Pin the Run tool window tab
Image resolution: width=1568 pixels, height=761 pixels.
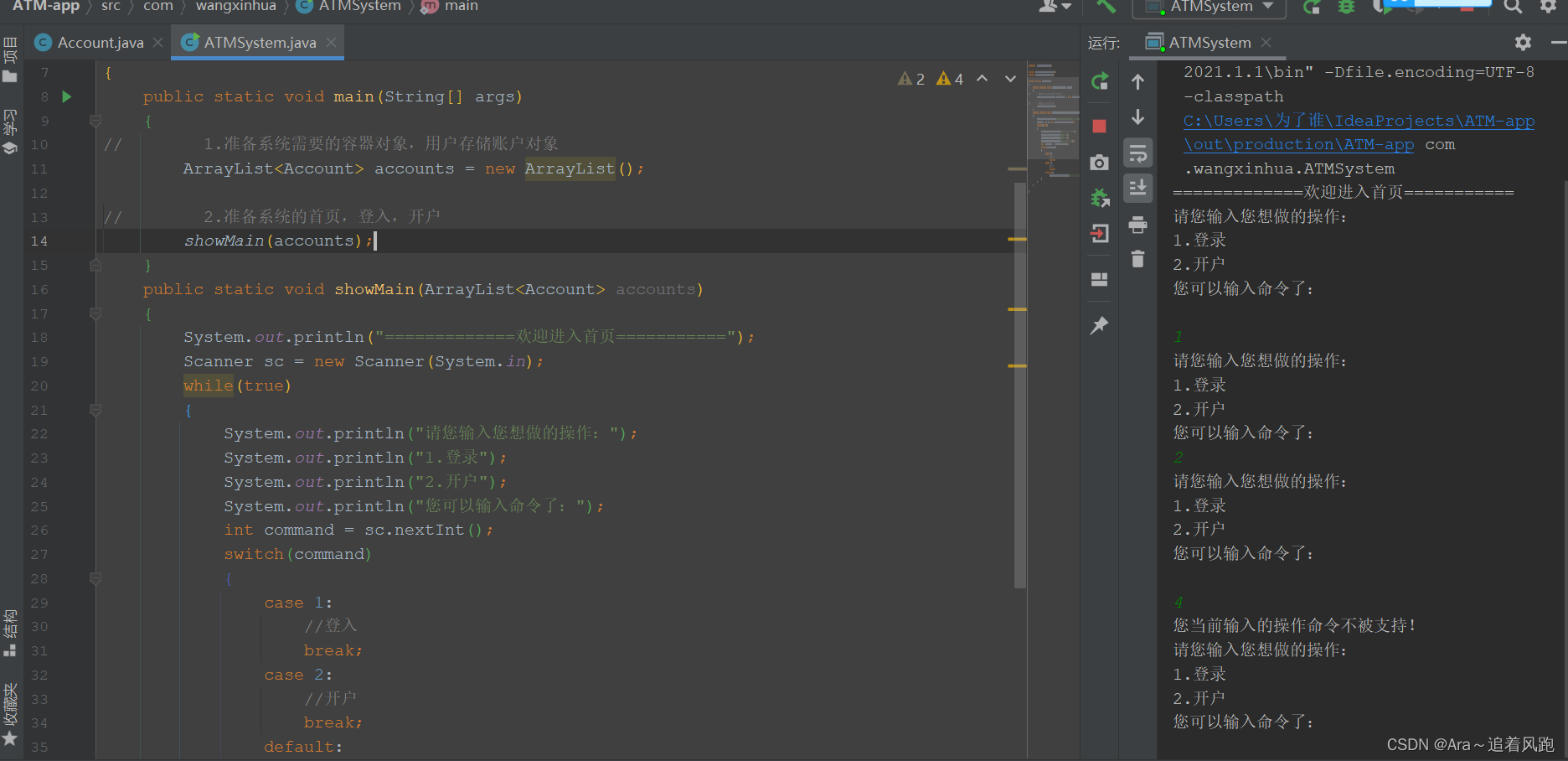[x=1100, y=325]
